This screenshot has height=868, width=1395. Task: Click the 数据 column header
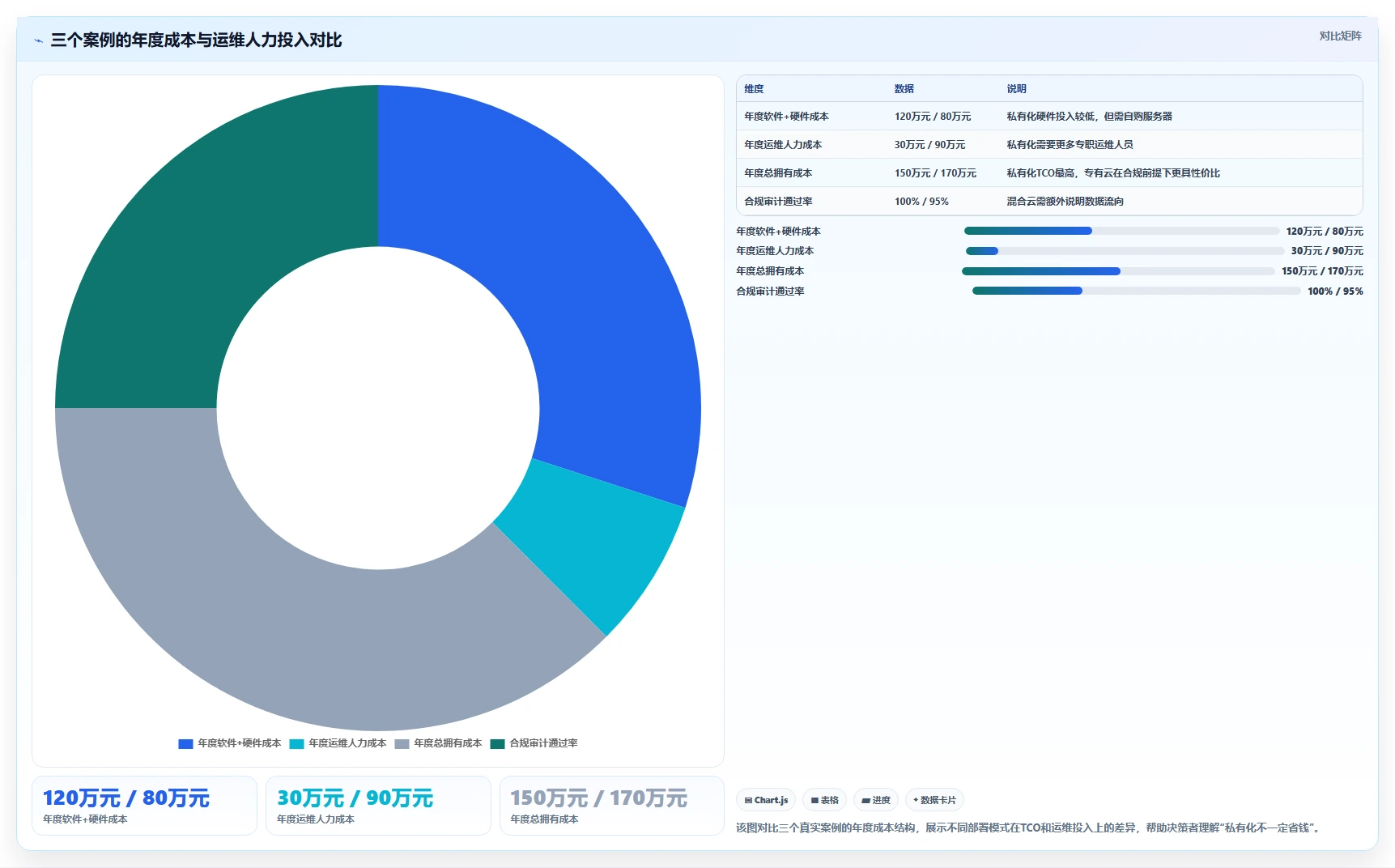coord(904,89)
